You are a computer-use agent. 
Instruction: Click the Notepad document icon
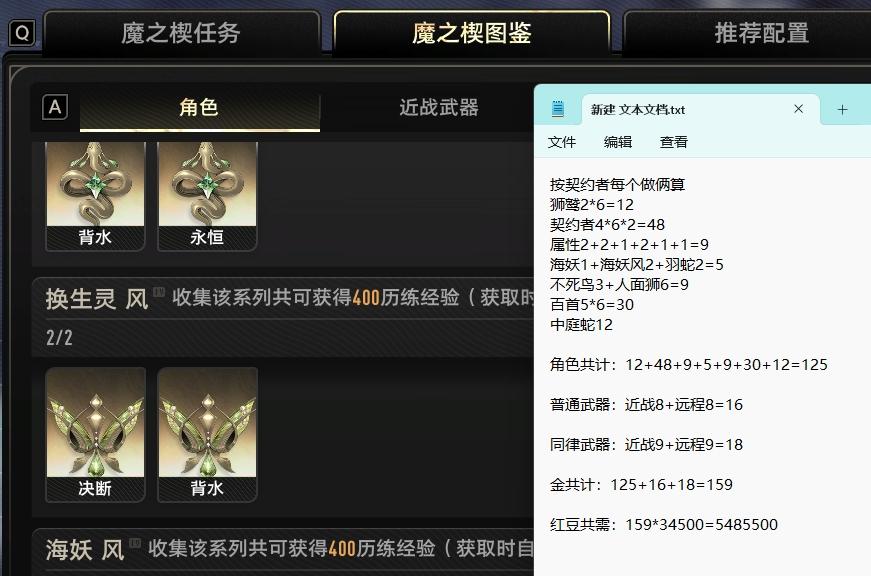coord(558,109)
